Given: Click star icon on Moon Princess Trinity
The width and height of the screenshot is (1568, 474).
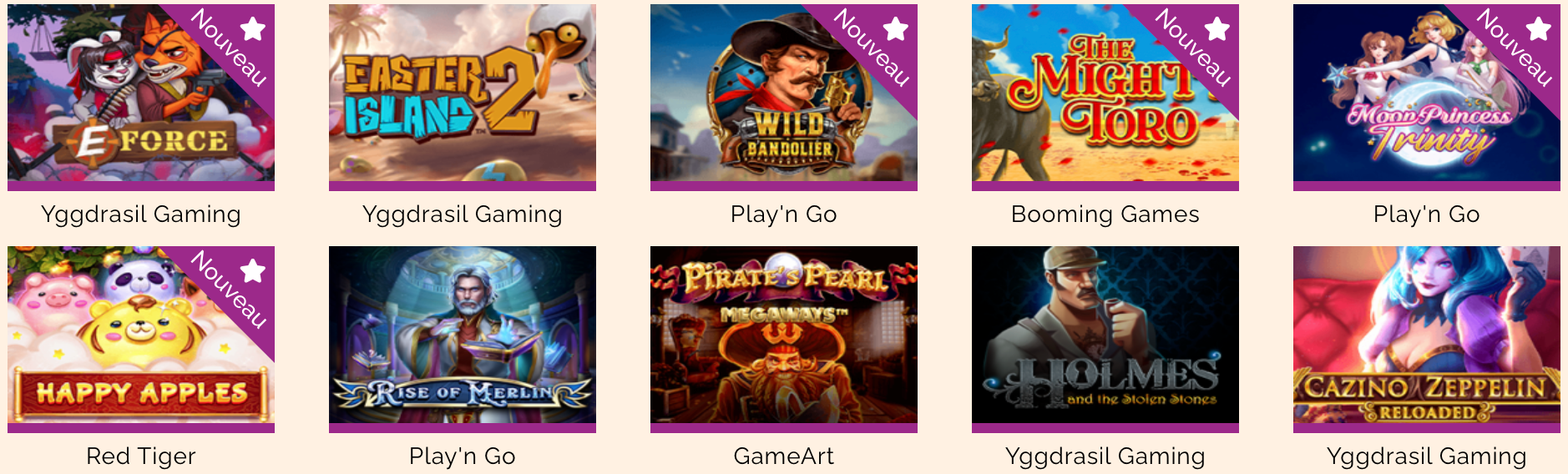Looking at the screenshot, I should click(x=1539, y=29).
